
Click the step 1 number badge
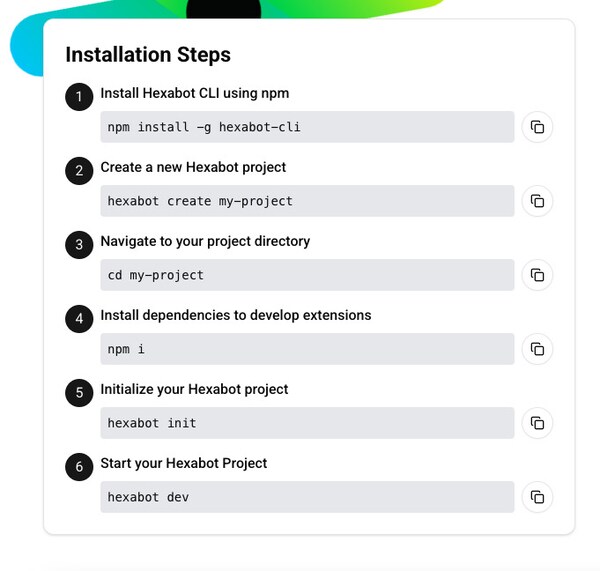79,97
